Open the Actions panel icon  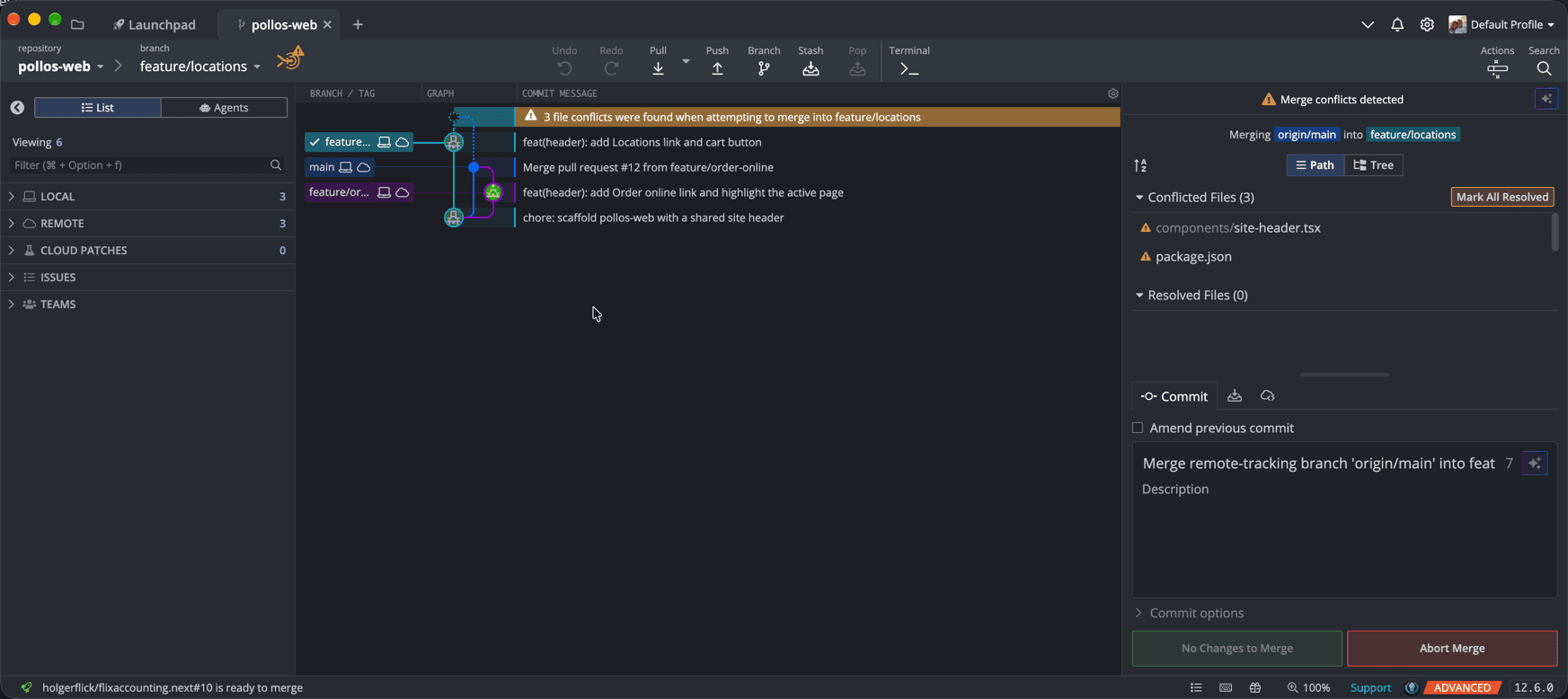click(x=1497, y=68)
